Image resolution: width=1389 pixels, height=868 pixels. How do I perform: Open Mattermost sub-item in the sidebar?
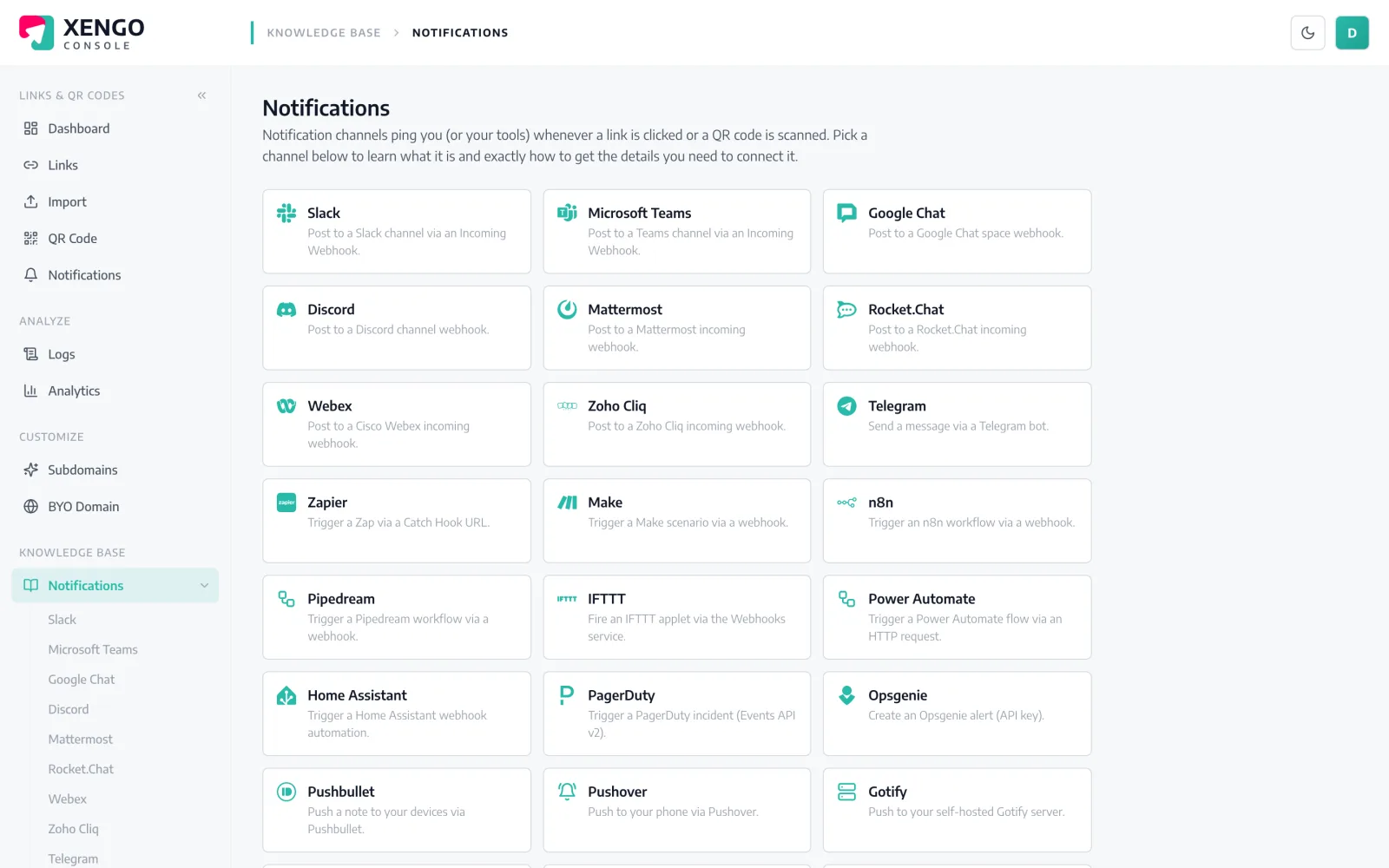(x=81, y=740)
